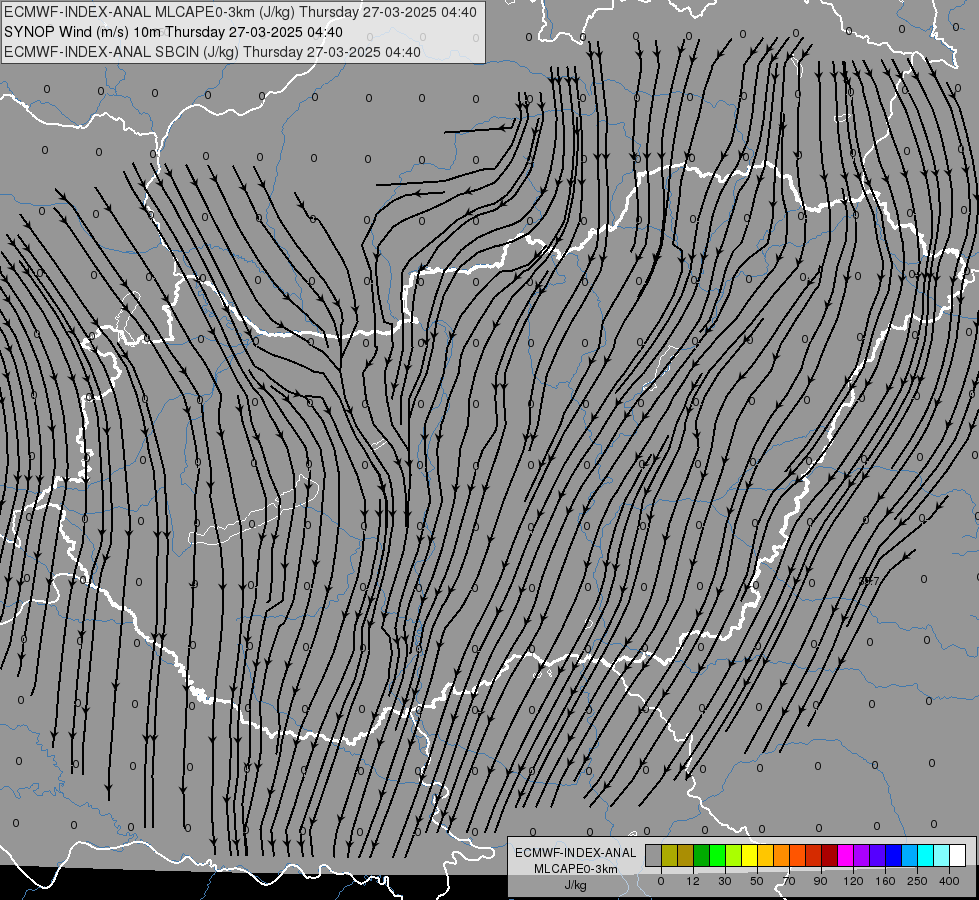Image resolution: width=979 pixels, height=900 pixels.
Task: Click the legend label 'MLCAPE0-3km'
Action: pyautogui.click(x=576, y=869)
